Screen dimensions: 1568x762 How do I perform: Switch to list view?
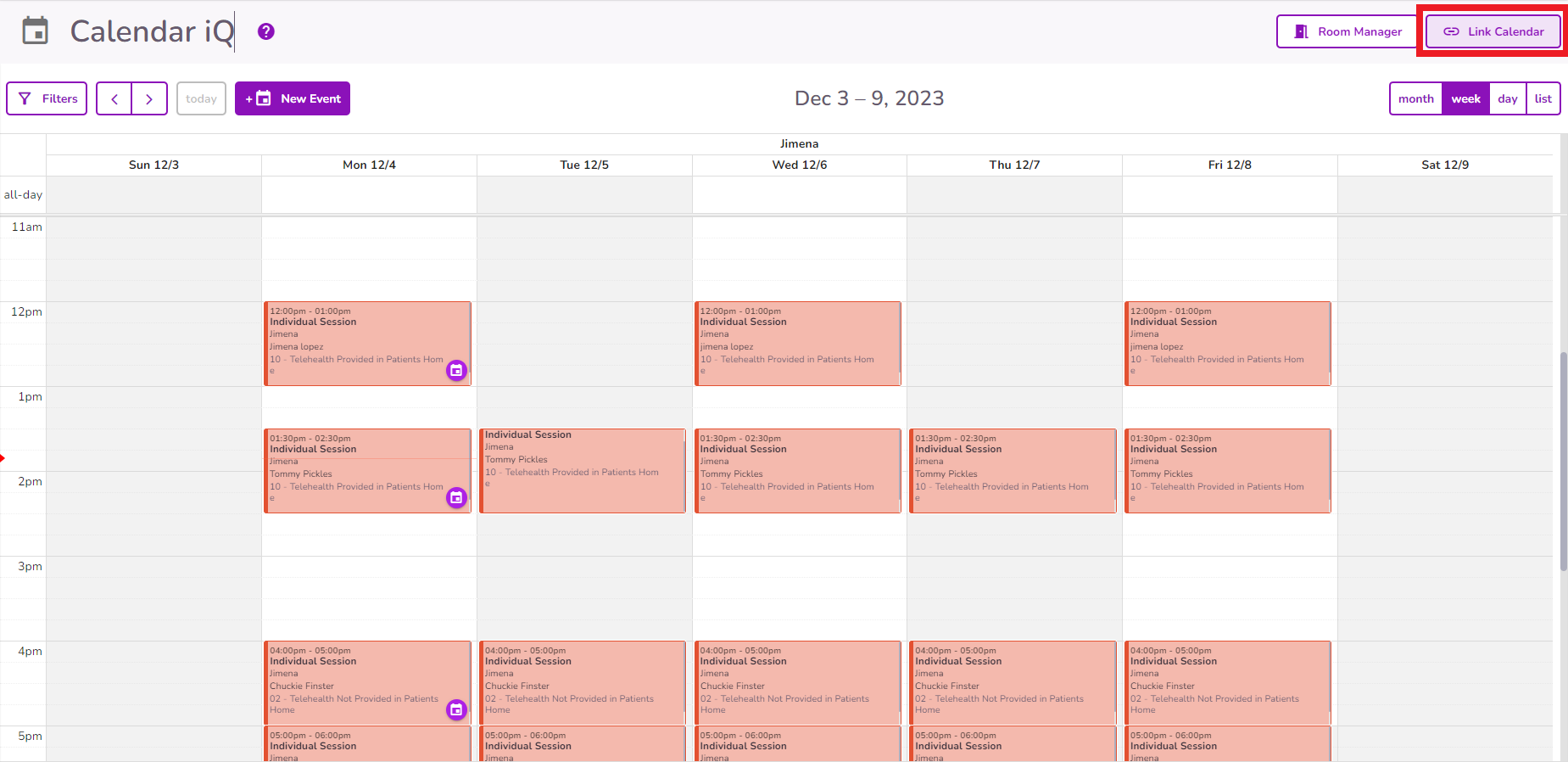pos(1543,98)
